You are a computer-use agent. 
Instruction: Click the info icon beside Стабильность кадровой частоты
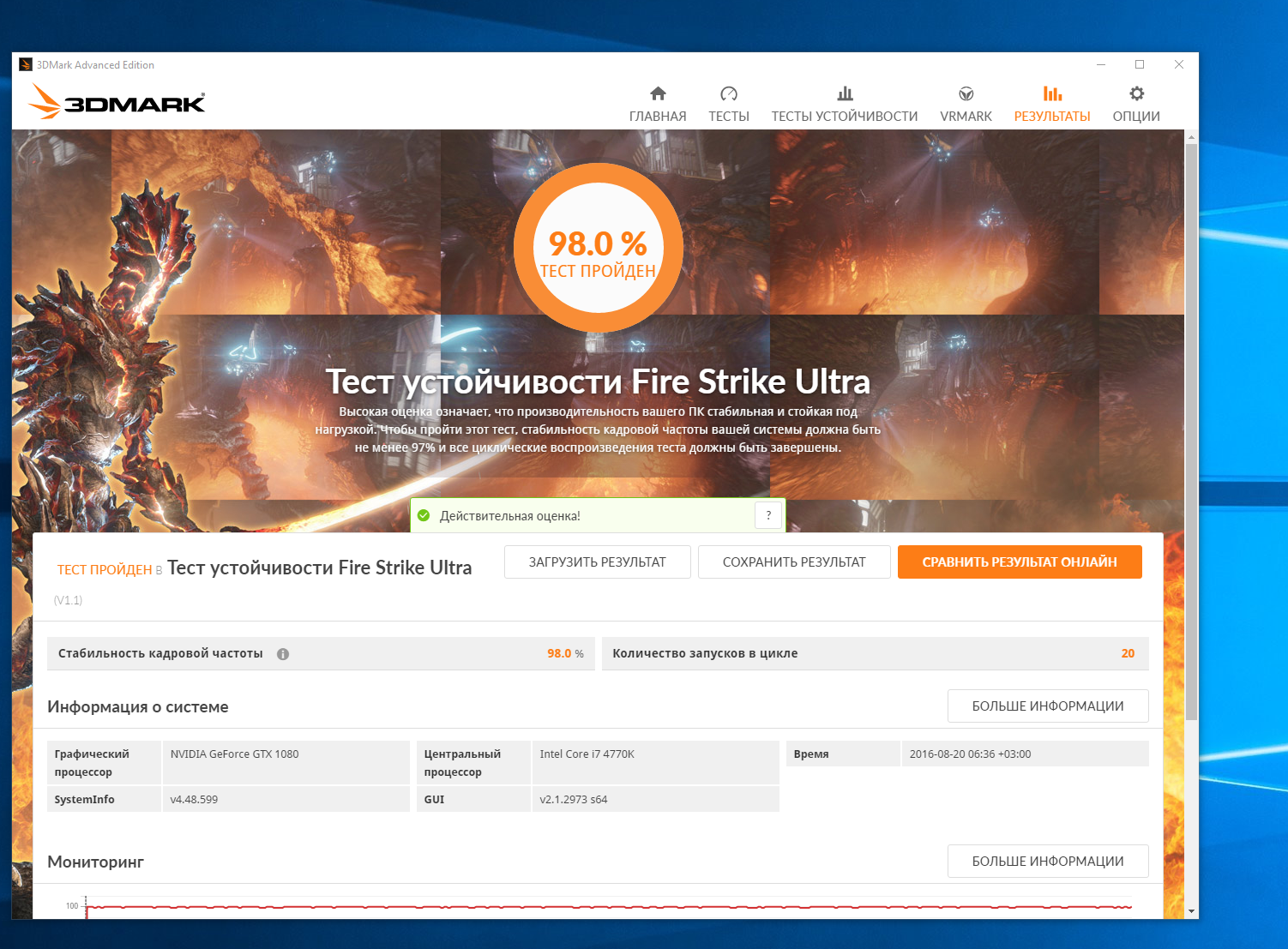tap(283, 654)
